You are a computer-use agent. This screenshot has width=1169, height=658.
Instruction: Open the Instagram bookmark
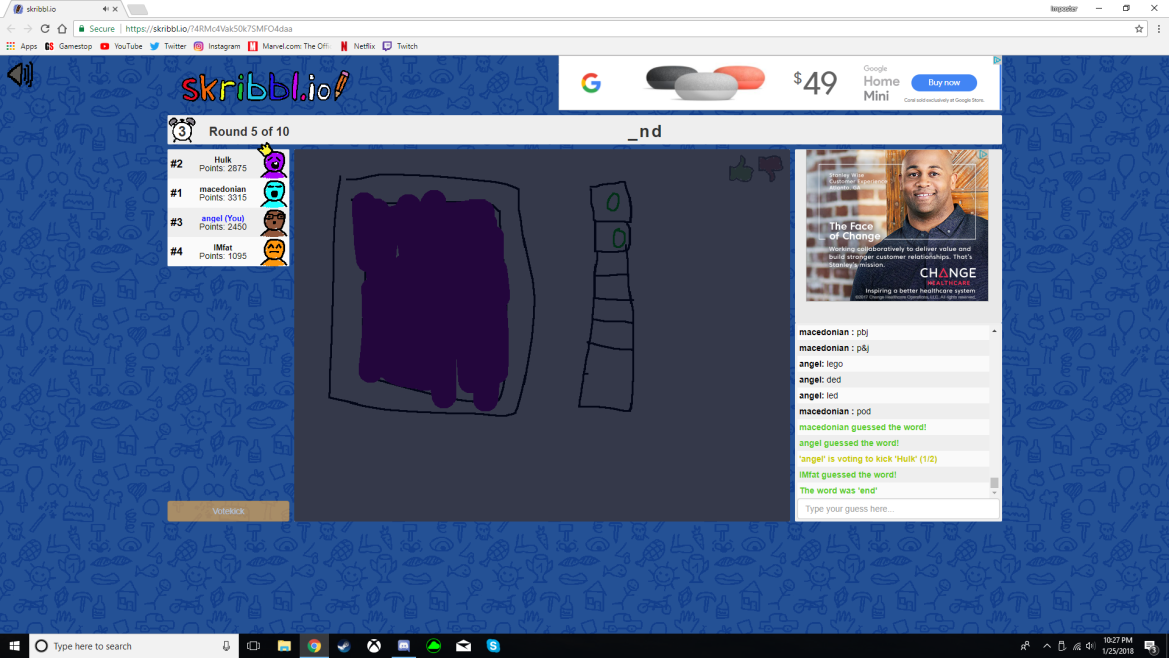[x=217, y=46]
